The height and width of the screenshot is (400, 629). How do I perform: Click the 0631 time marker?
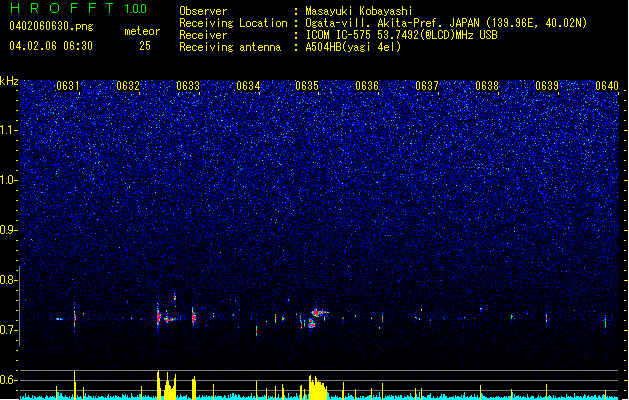point(68,86)
